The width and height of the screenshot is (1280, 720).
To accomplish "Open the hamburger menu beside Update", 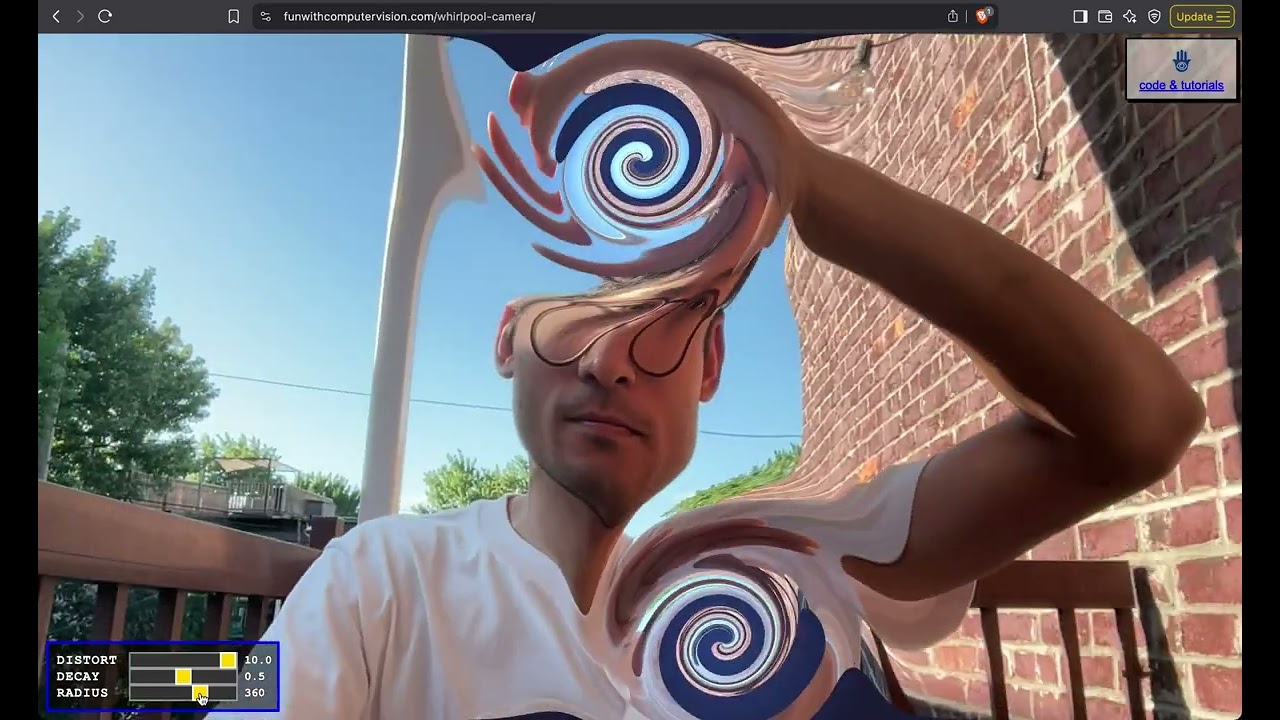I will [x=1223, y=16].
